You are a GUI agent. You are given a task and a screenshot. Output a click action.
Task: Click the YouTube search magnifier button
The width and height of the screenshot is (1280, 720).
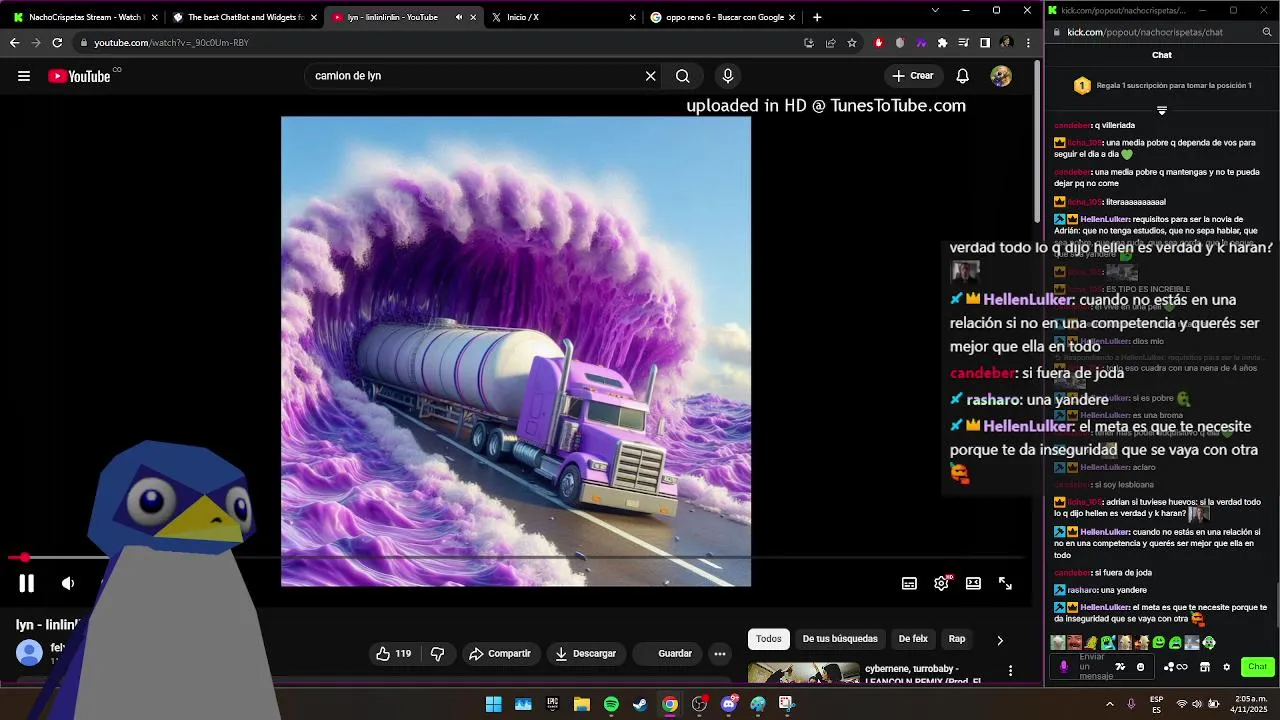[x=682, y=76]
